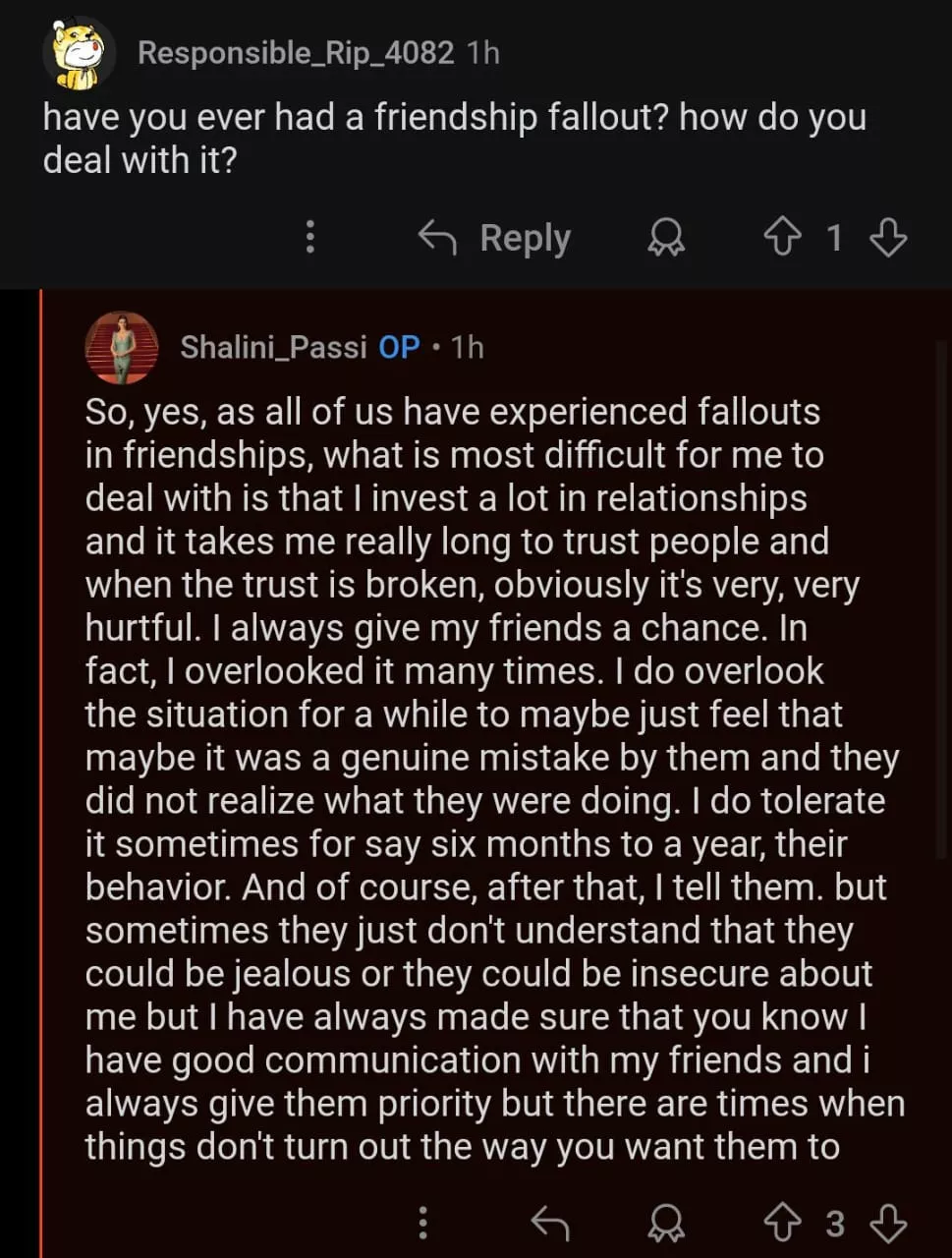Tap the blue OP label
The image size is (952, 1258).
pos(399,347)
